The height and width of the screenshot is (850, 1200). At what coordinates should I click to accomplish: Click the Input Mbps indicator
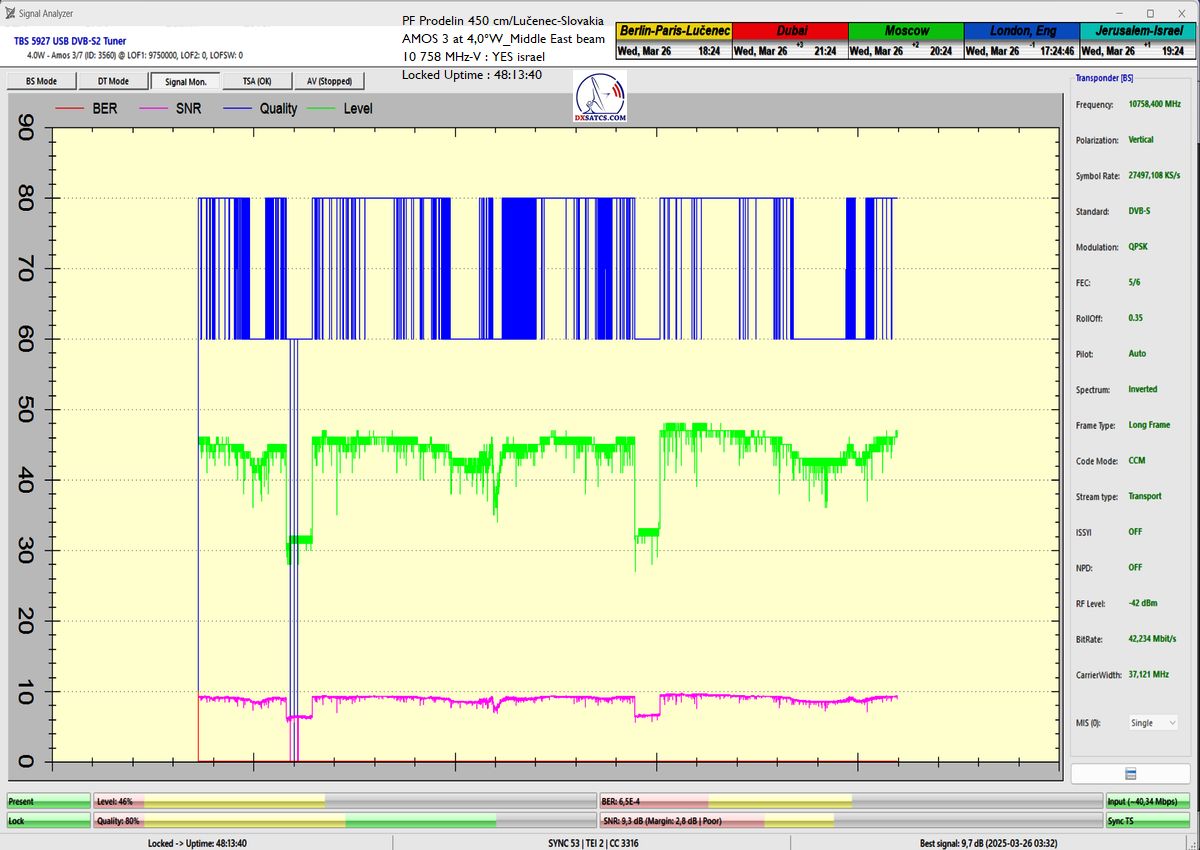click(1148, 801)
